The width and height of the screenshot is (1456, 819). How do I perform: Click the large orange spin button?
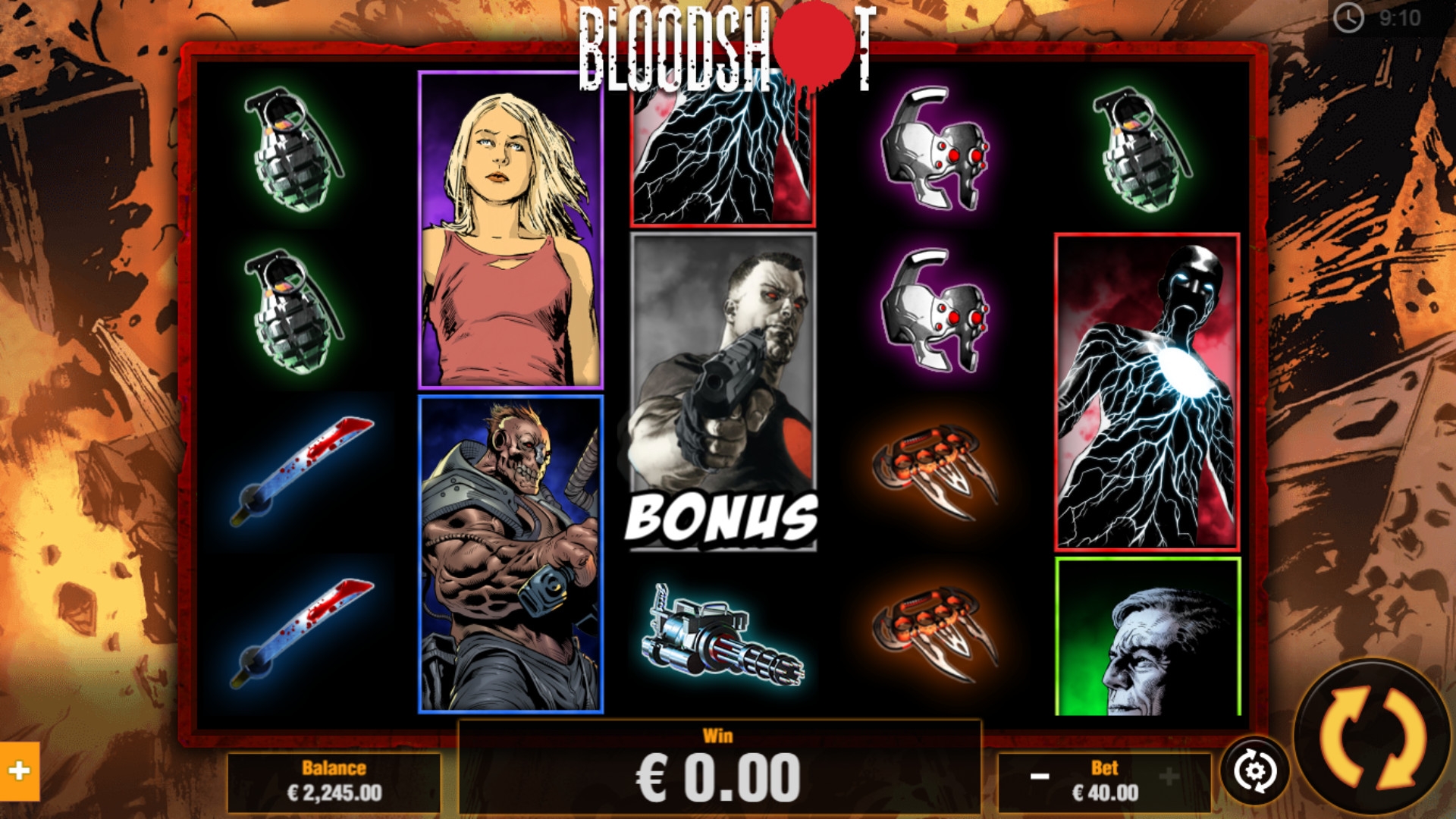[x=1373, y=739]
